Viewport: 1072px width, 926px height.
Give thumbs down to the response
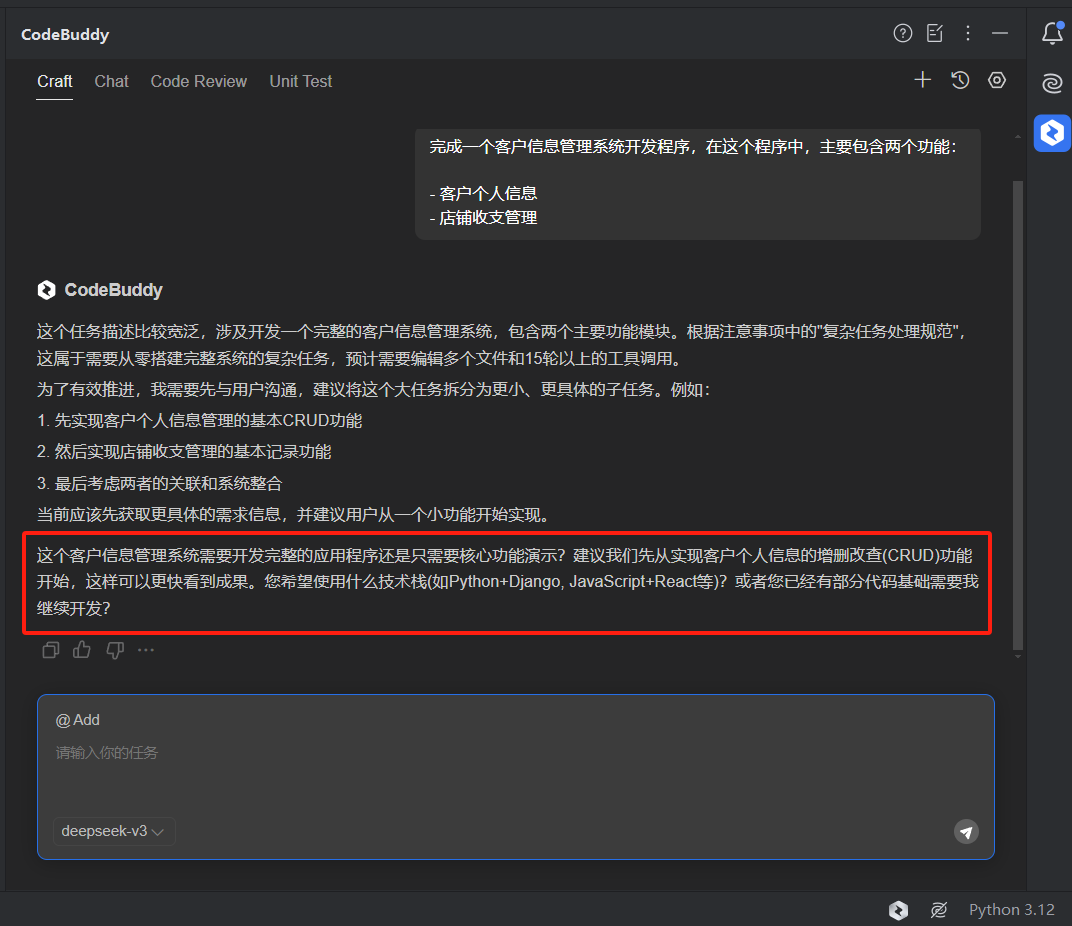pos(115,650)
